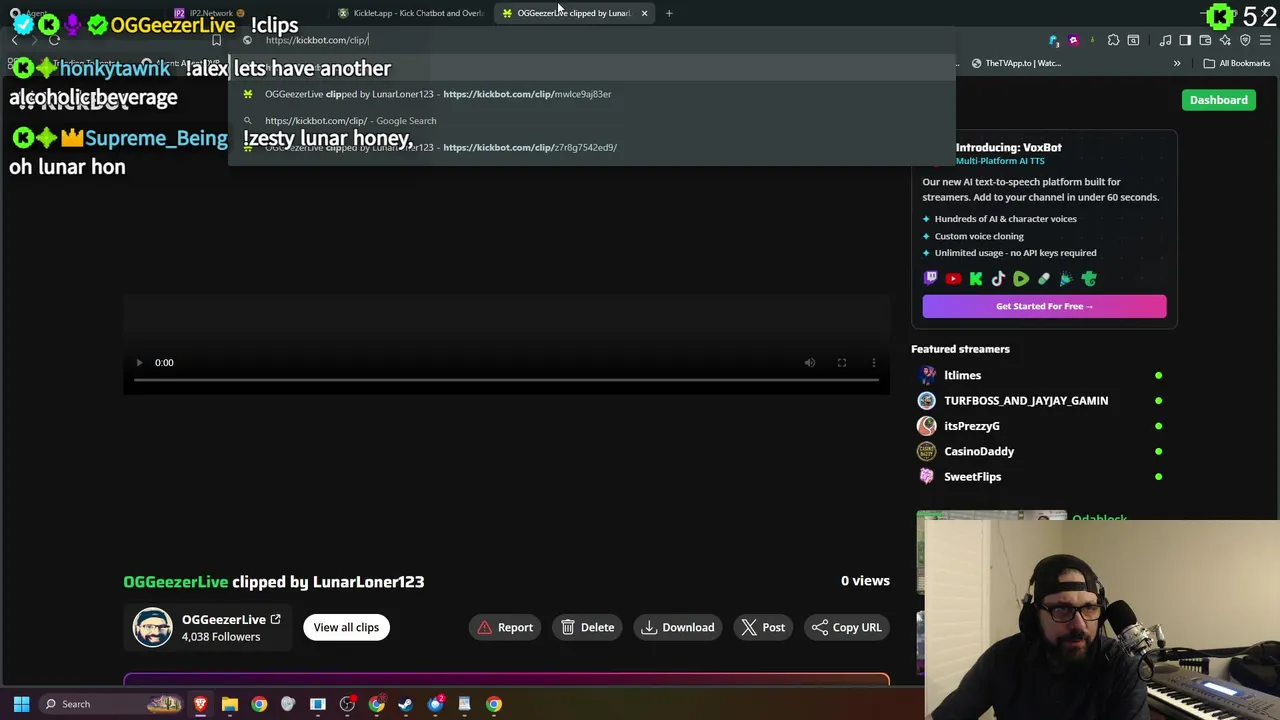This screenshot has width=1280, height=720.
Task: Reload the page
Action: (x=54, y=40)
